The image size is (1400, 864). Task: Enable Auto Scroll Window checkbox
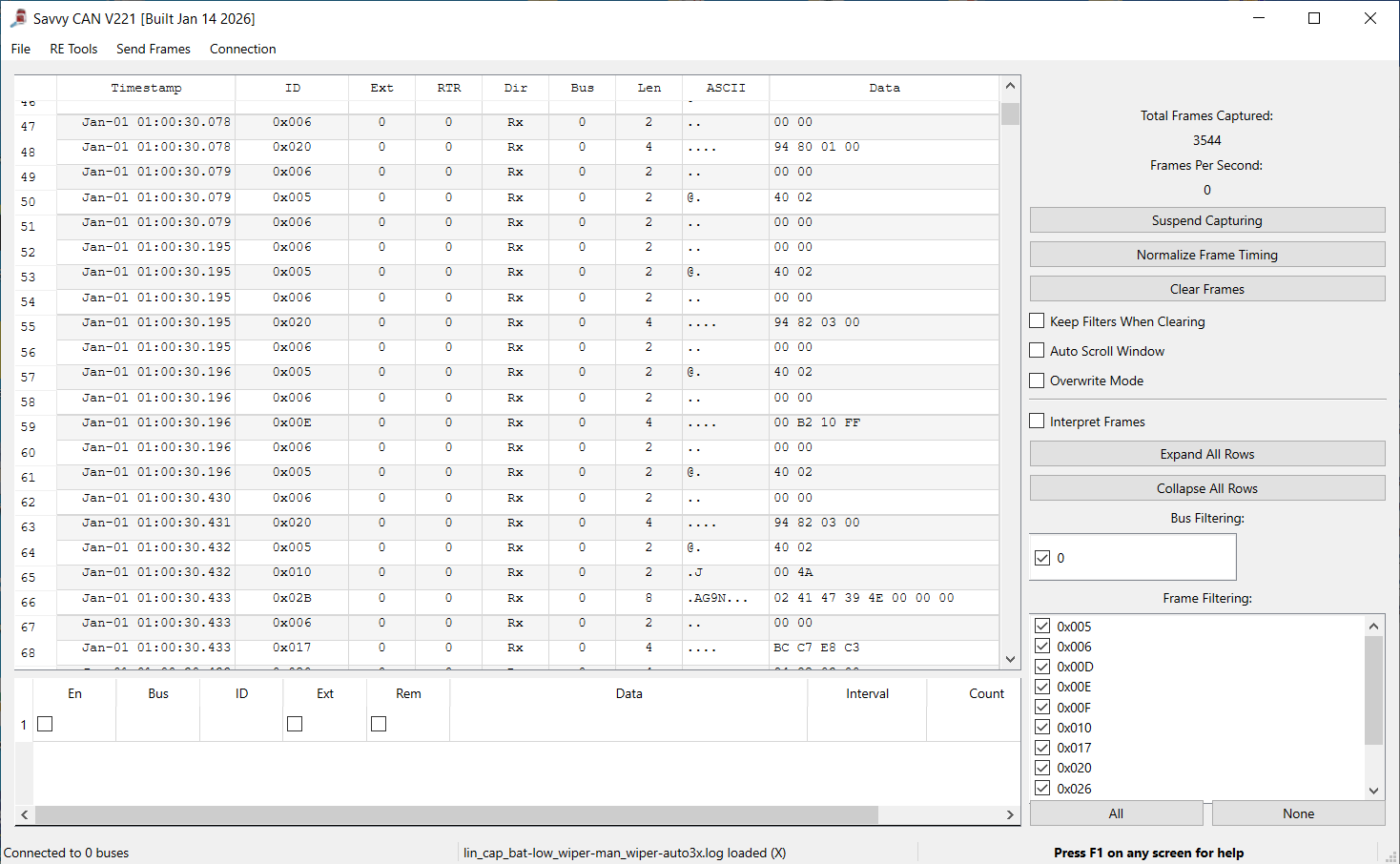tap(1038, 351)
